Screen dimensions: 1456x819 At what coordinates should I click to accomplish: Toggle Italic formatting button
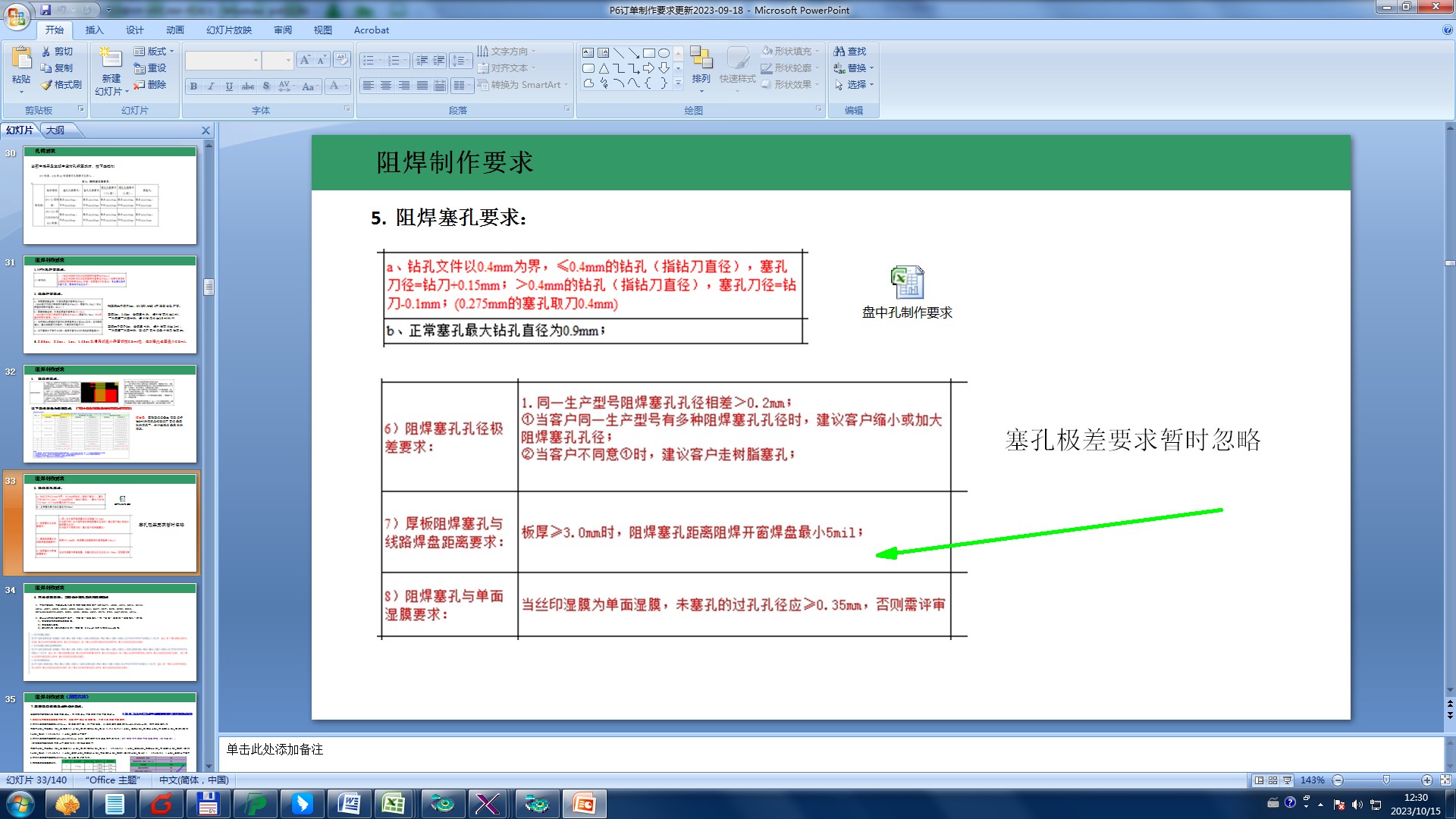click(x=212, y=86)
